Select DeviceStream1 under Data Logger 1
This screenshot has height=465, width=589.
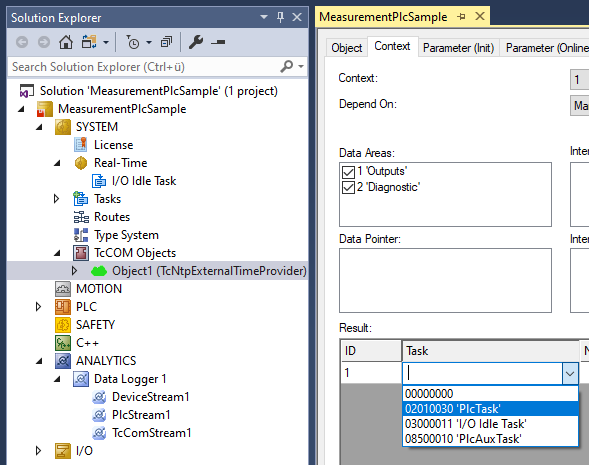point(151,397)
